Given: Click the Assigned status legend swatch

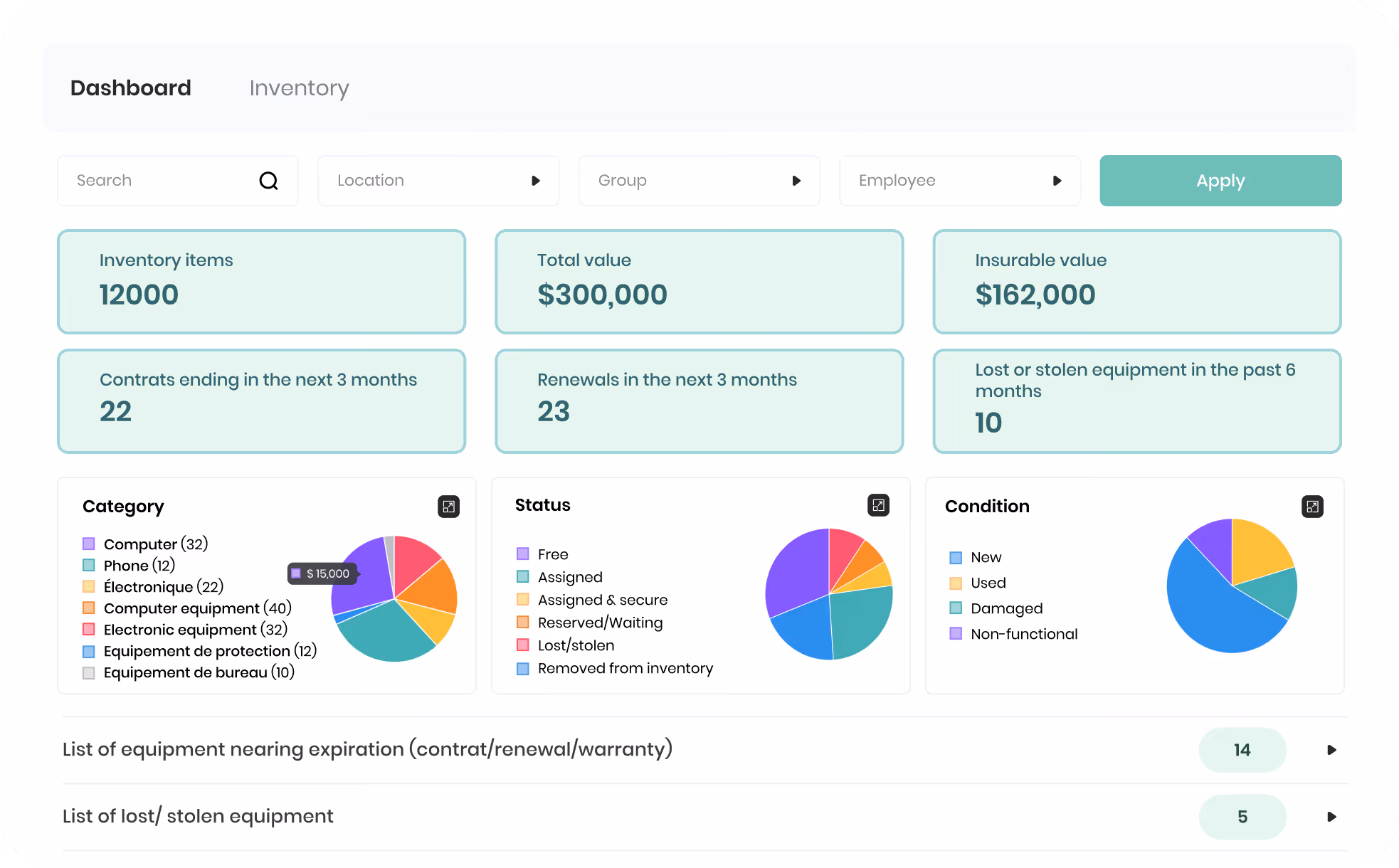Looking at the screenshot, I should 523,577.
